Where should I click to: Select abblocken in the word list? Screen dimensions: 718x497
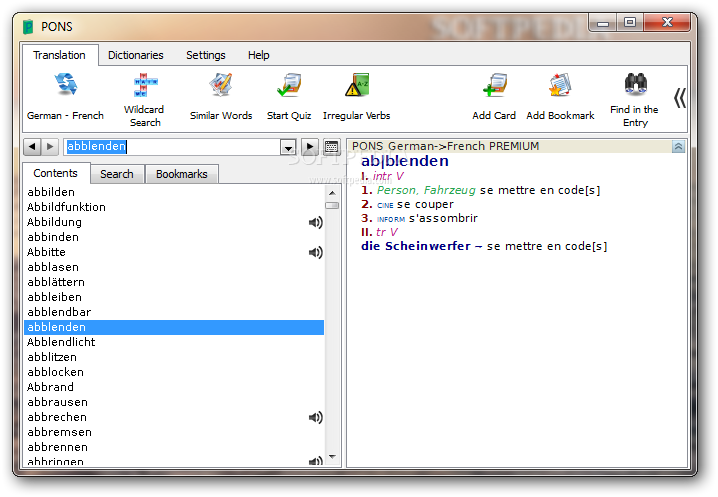(x=174, y=372)
